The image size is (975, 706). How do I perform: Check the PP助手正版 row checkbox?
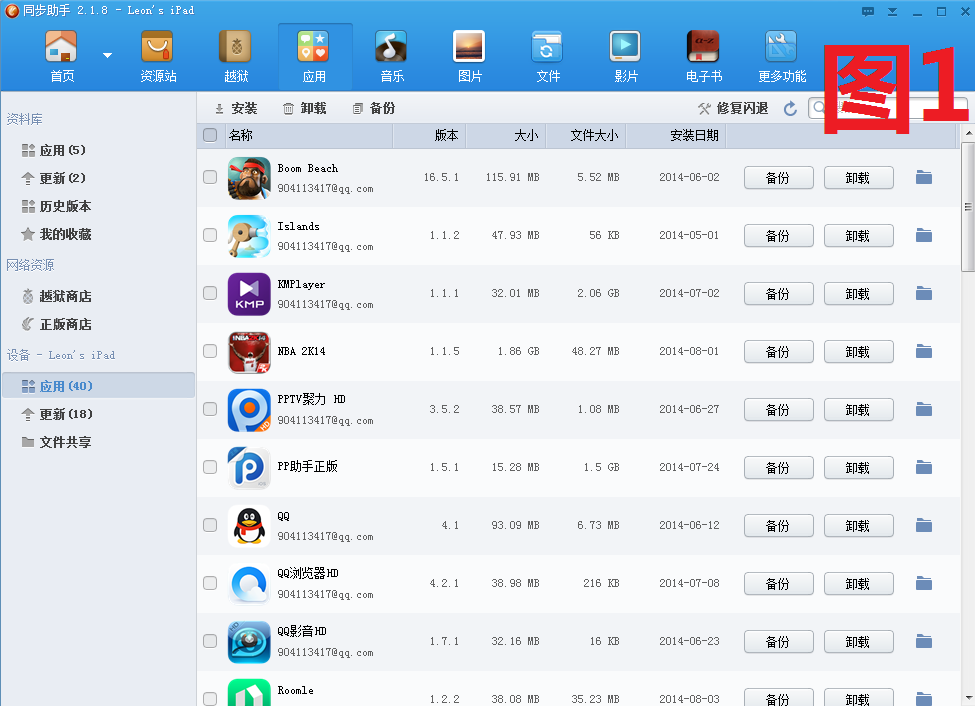point(210,467)
